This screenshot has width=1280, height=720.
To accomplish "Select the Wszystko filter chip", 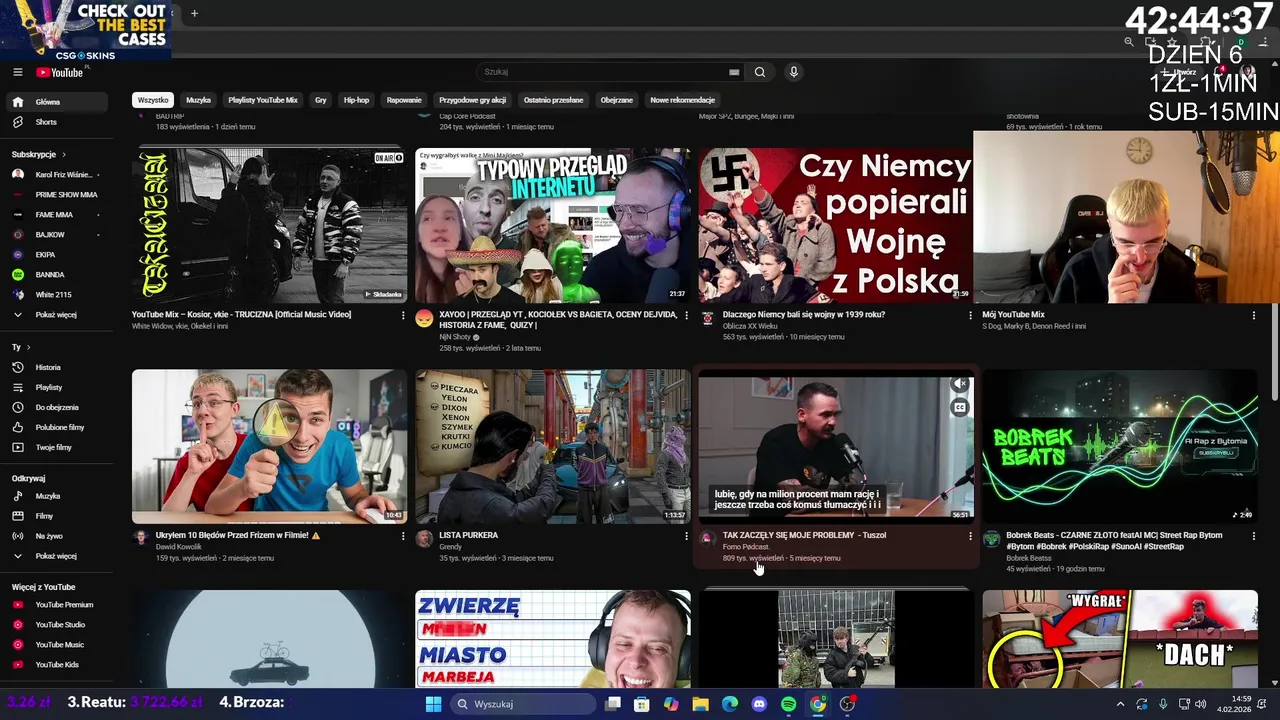I will tap(153, 100).
